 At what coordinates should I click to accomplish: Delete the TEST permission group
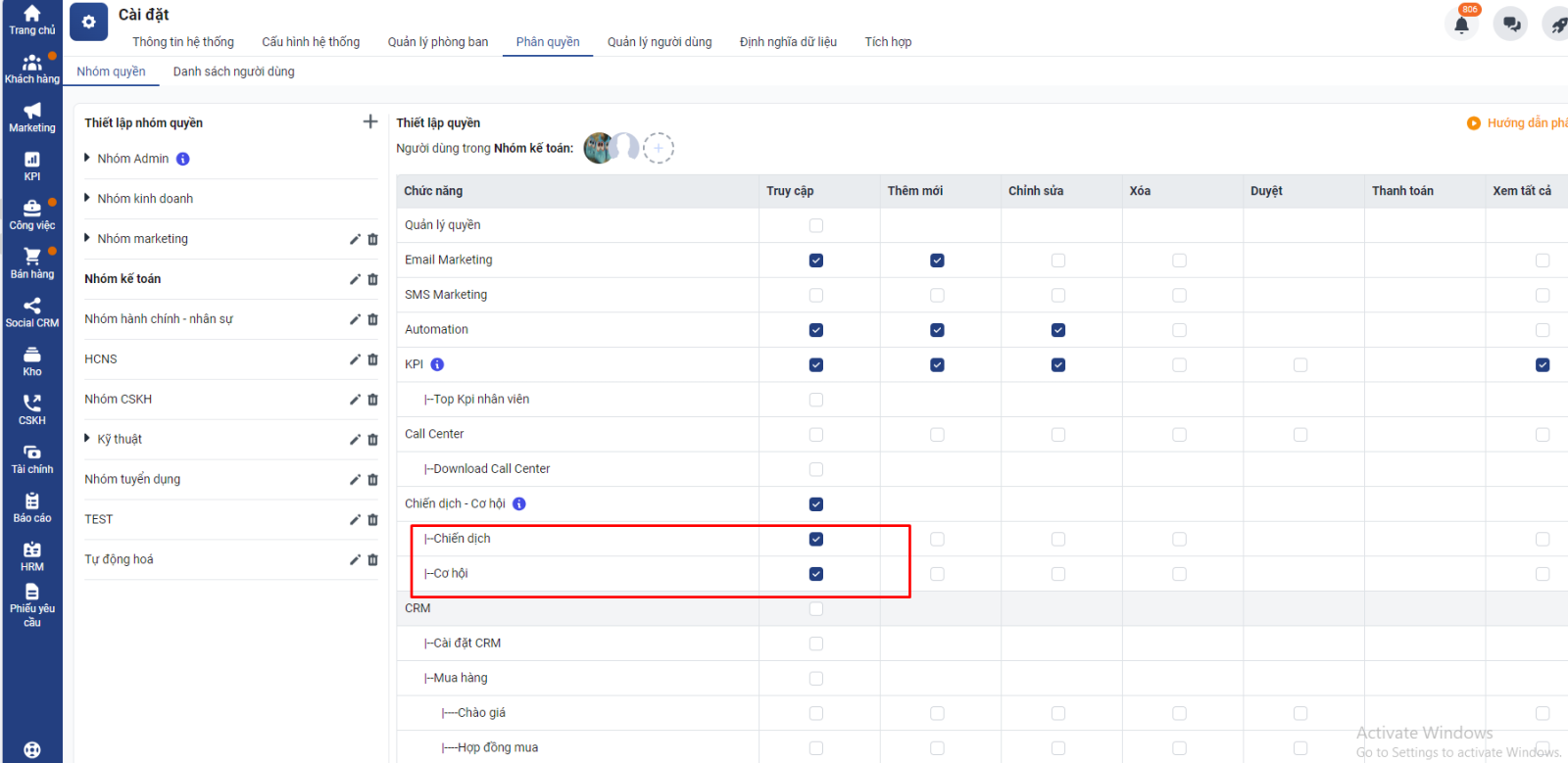(372, 520)
